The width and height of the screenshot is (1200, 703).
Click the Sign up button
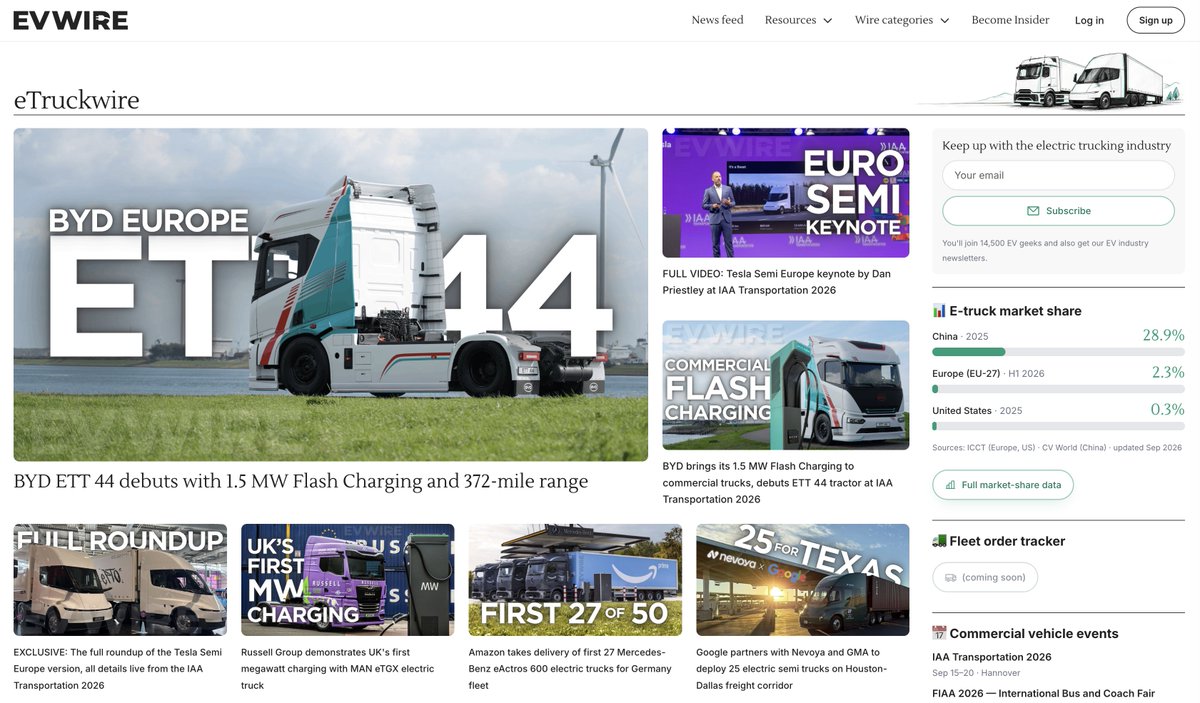1155,20
